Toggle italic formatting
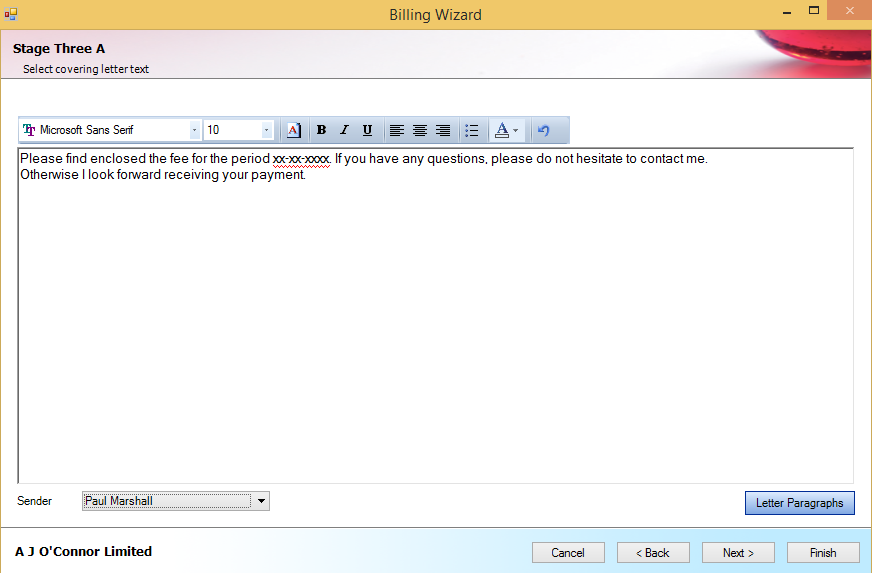Image resolution: width=872 pixels, height=573 pixels. 344,130
